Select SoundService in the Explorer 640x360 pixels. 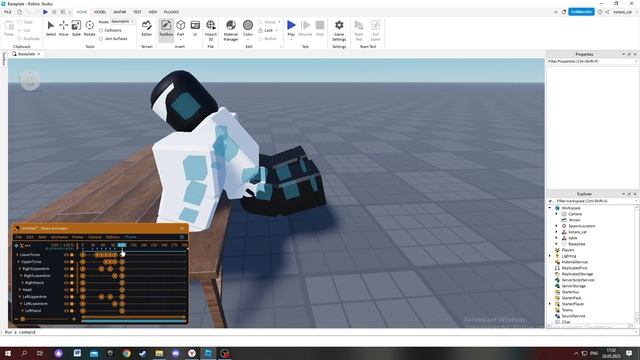(x=573, y=316)
